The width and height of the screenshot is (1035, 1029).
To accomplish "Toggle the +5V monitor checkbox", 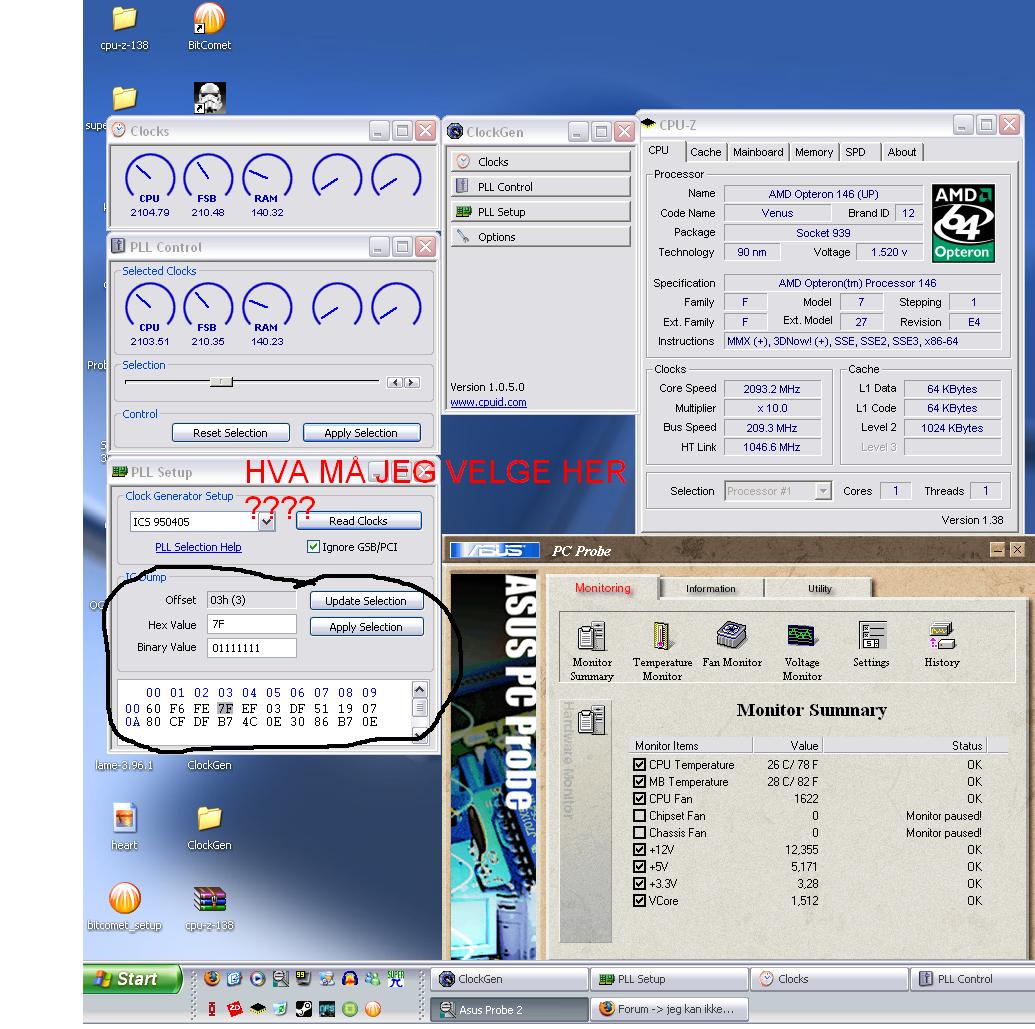I will 639,867.
